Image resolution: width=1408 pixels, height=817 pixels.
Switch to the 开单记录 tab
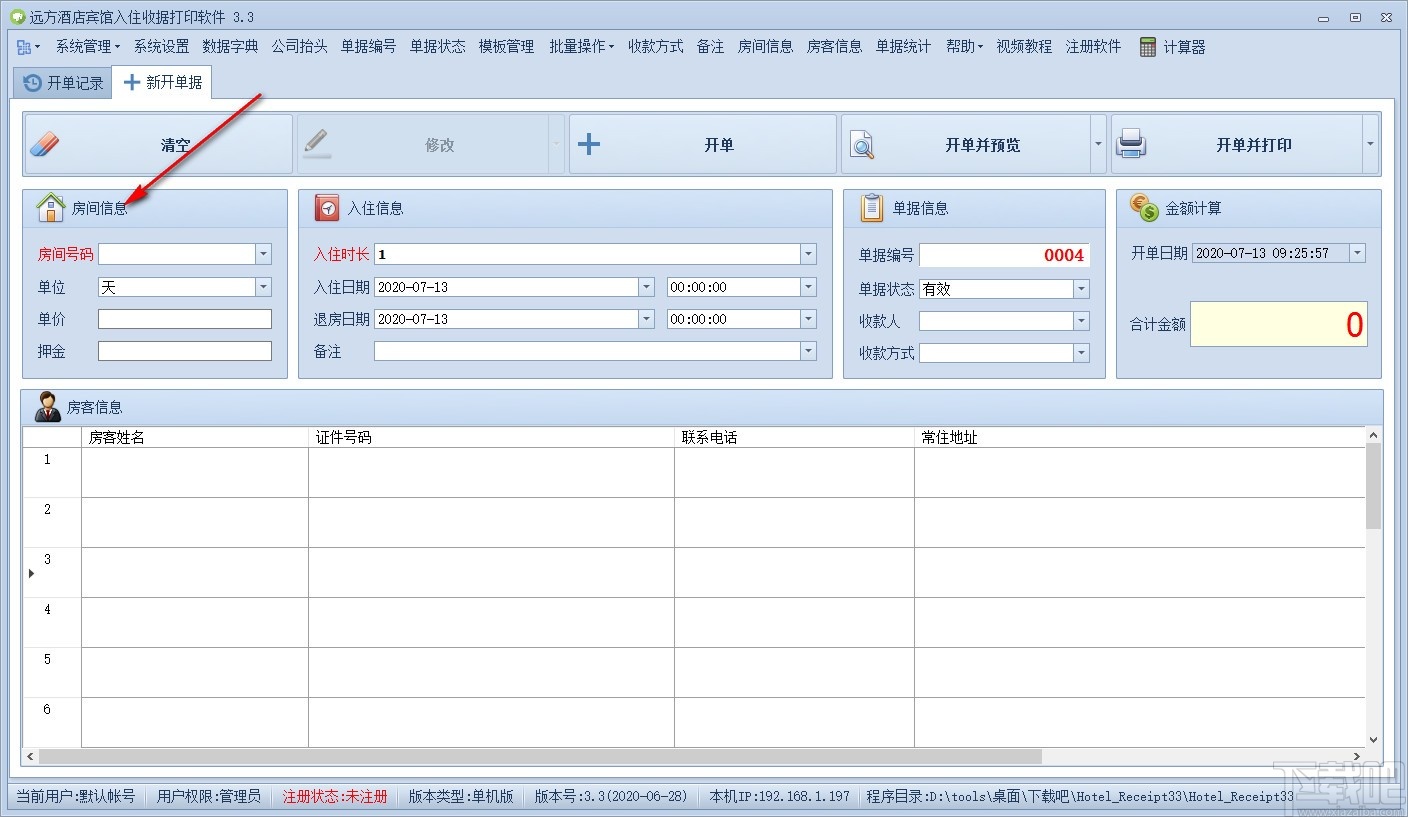[x=63, y=83]
